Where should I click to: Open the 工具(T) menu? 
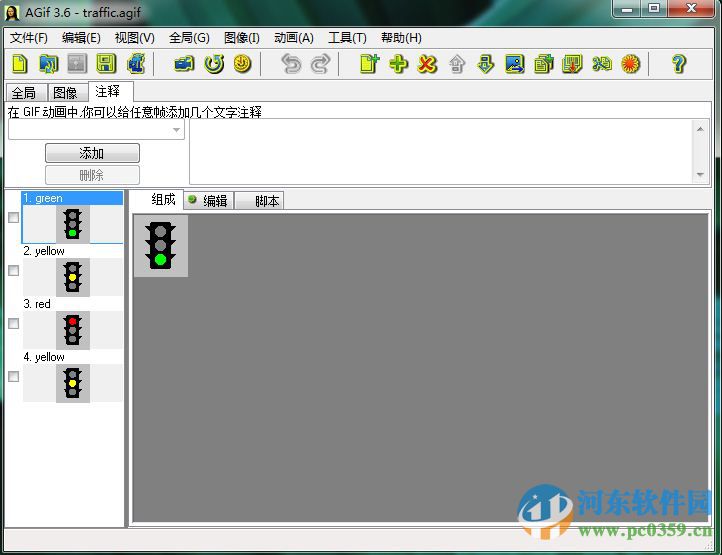click(347, 38)
